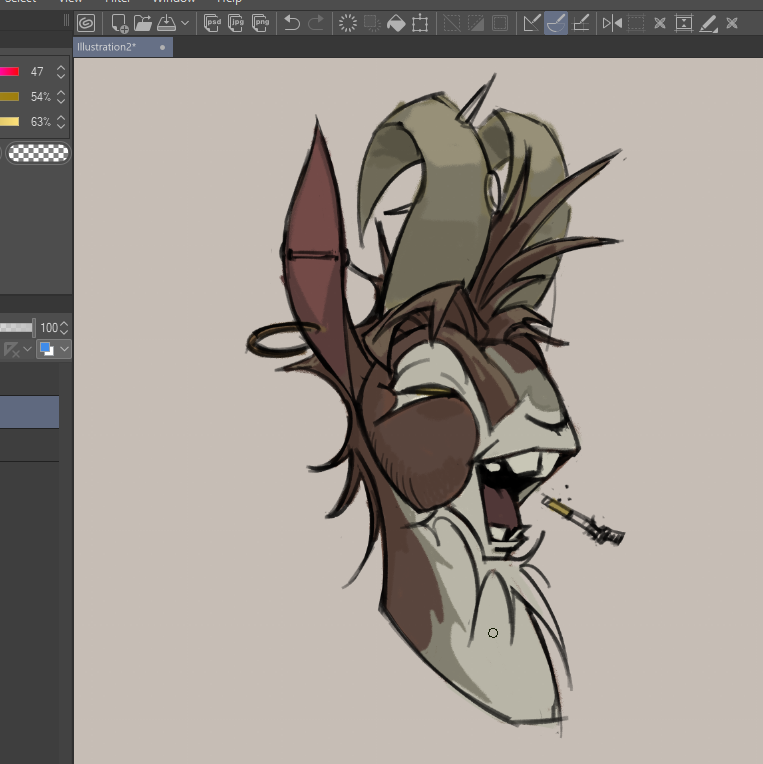Increase the 54% value with up arrow
Viewport: 763px width, 764px height.
(x=61, y=93)
